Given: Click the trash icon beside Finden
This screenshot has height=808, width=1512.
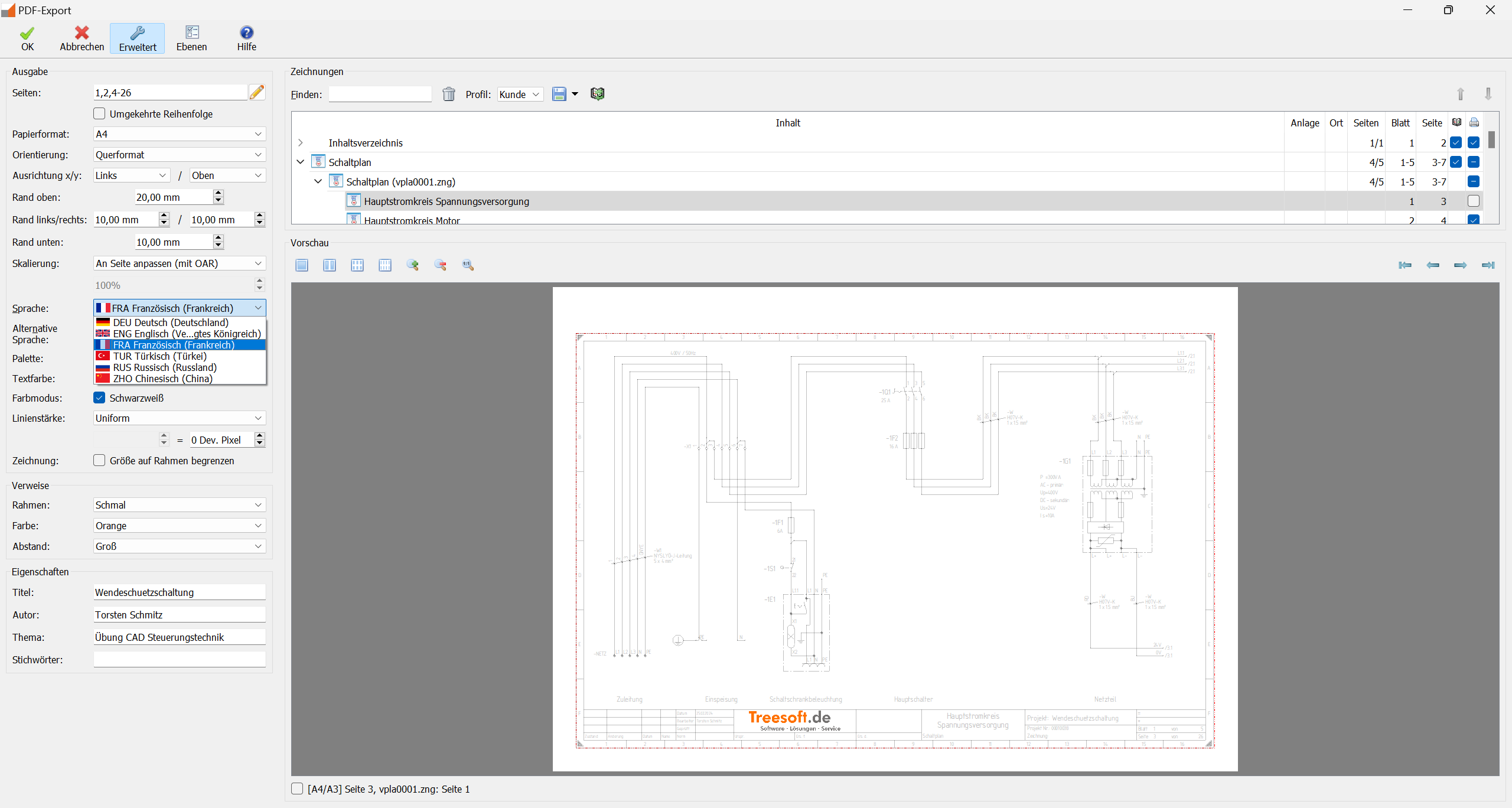Looking at the screenshot, I should (x=449, y=94).
